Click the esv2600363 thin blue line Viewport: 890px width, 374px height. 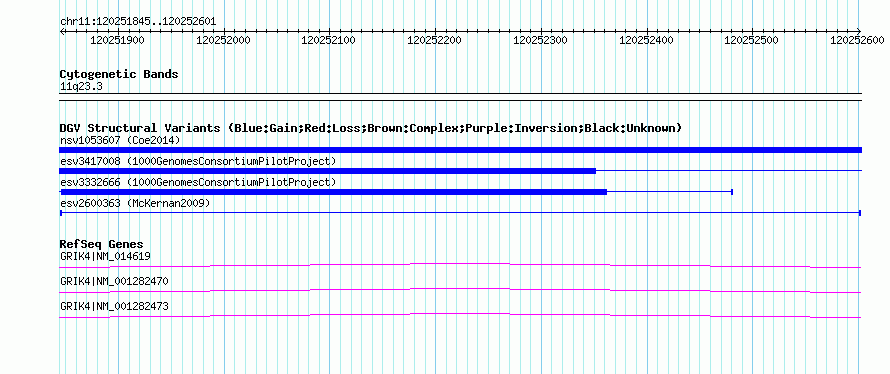tap(460, 213)
